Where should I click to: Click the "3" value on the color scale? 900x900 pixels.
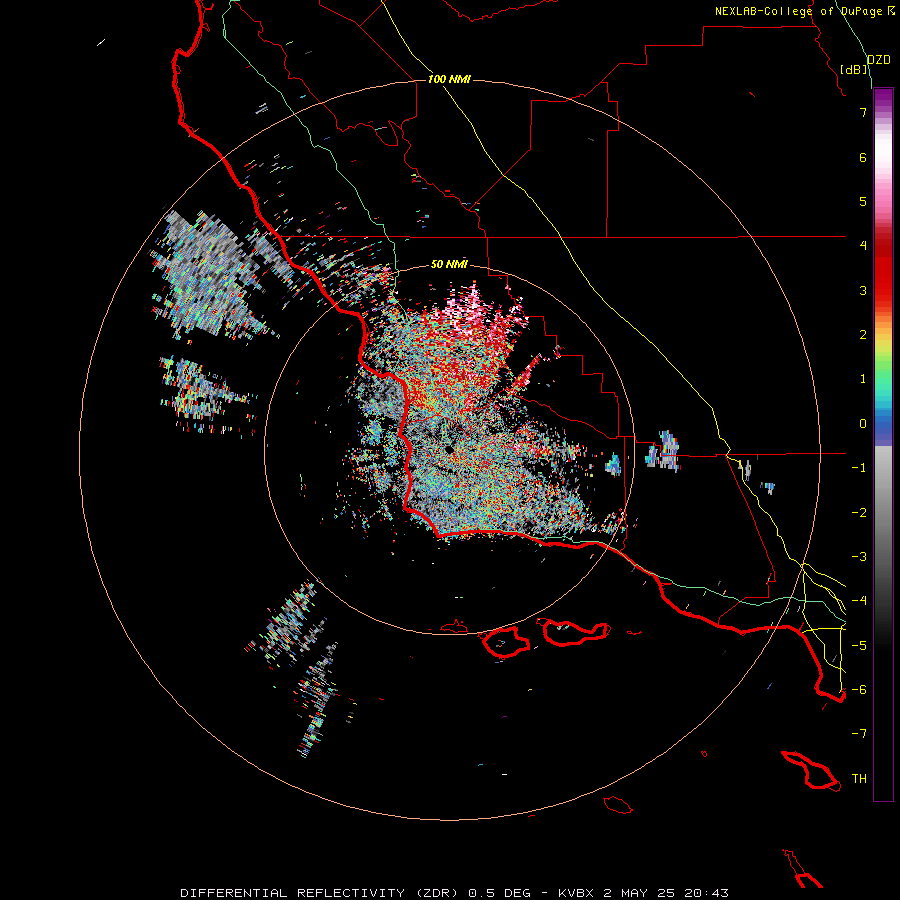(863, 290)
